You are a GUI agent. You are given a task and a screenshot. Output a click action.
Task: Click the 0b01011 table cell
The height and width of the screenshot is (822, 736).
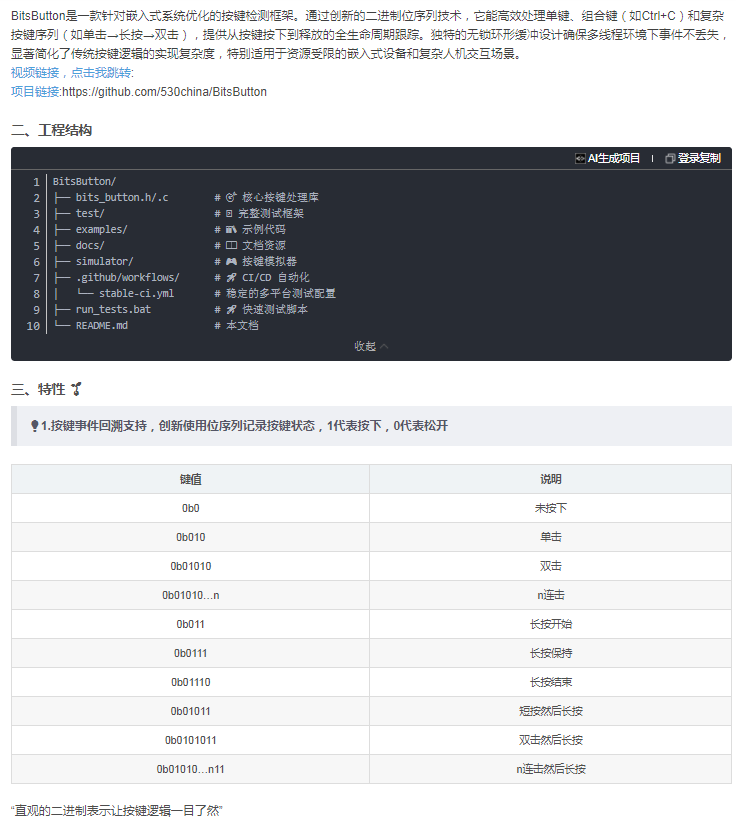[x=190, y=711]
